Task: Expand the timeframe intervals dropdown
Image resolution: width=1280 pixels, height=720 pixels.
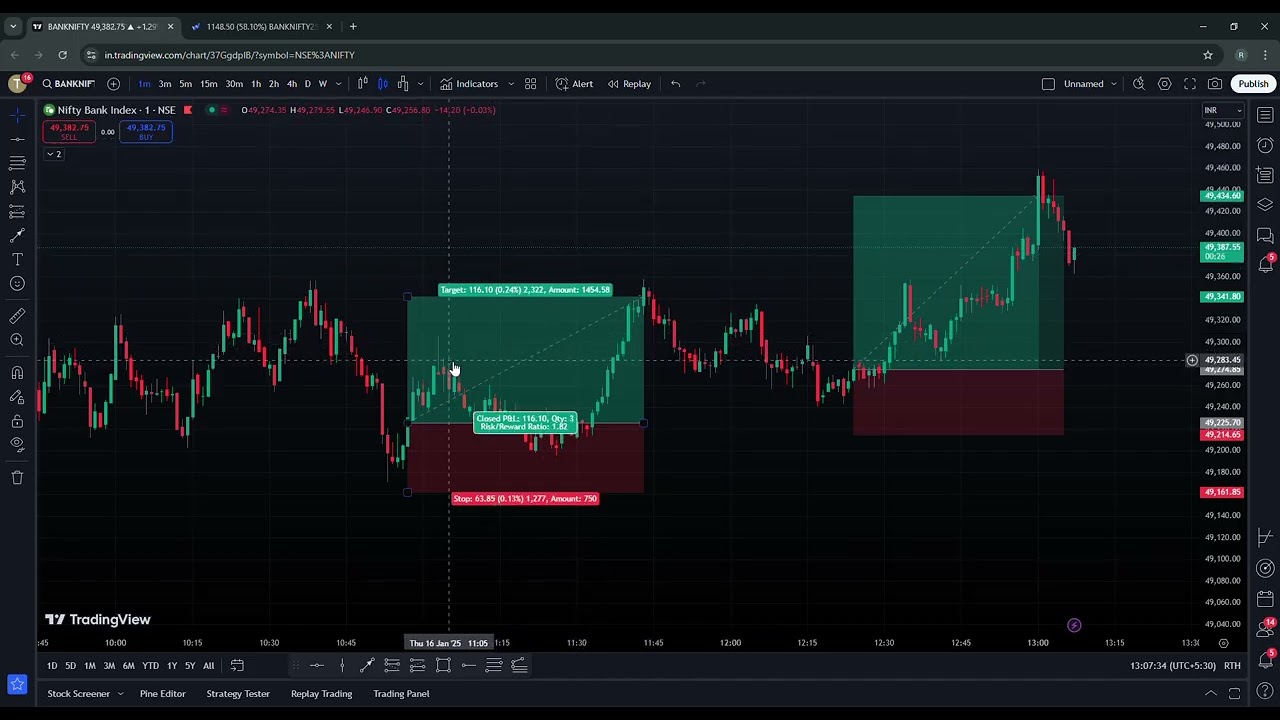Action: coord(338,84)
